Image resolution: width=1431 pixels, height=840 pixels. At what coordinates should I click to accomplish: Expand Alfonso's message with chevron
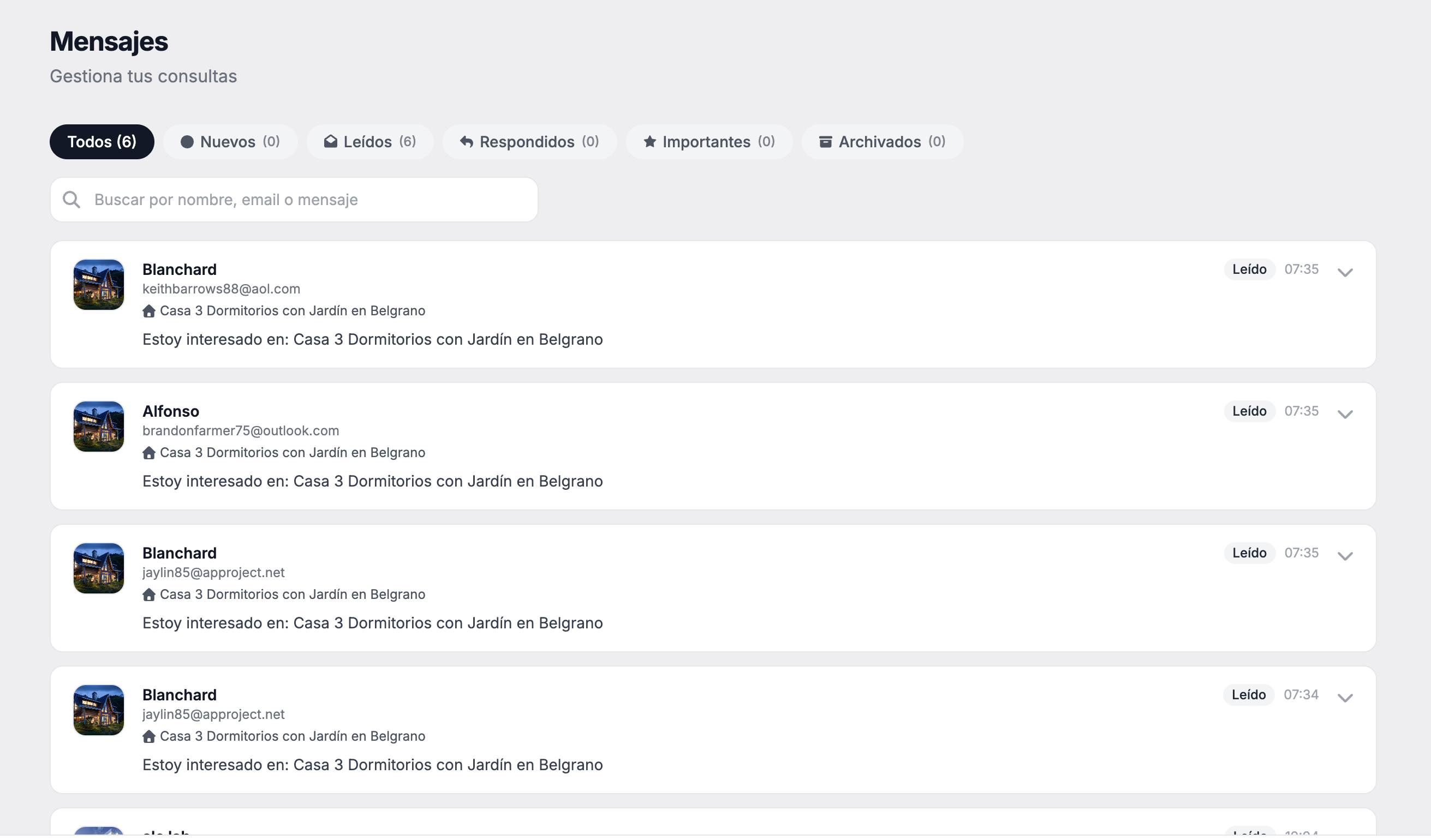point(1345,415)
